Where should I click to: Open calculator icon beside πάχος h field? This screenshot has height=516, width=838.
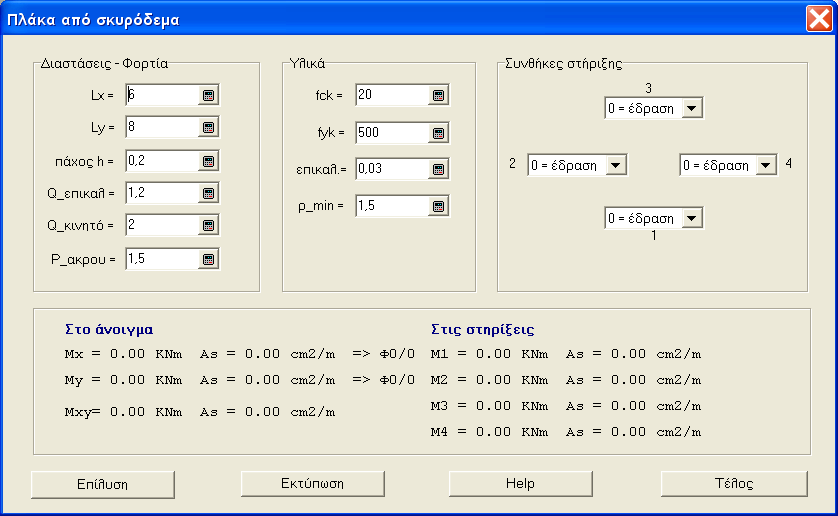click(208, 161)
